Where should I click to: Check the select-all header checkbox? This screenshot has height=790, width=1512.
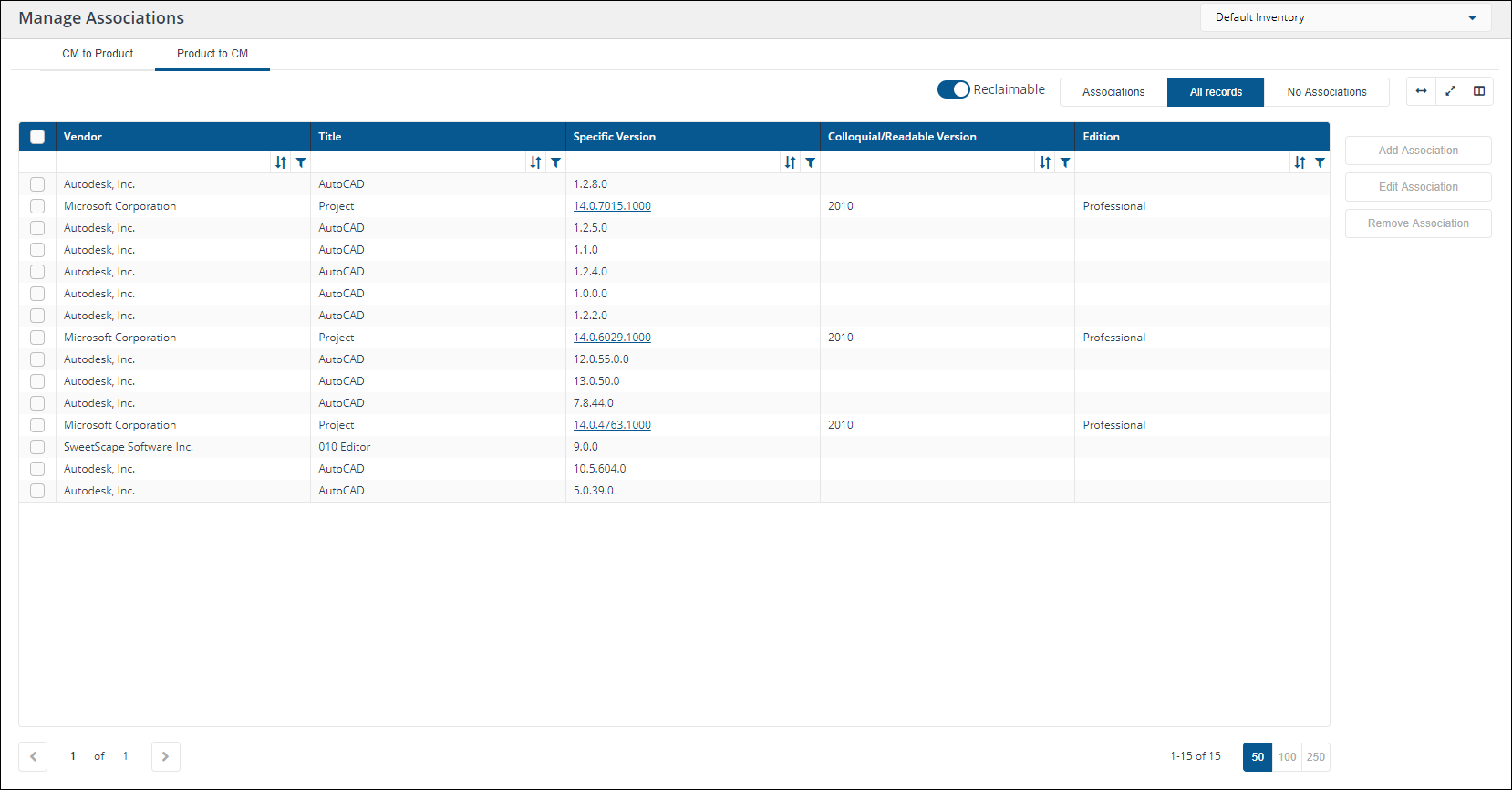37,137
